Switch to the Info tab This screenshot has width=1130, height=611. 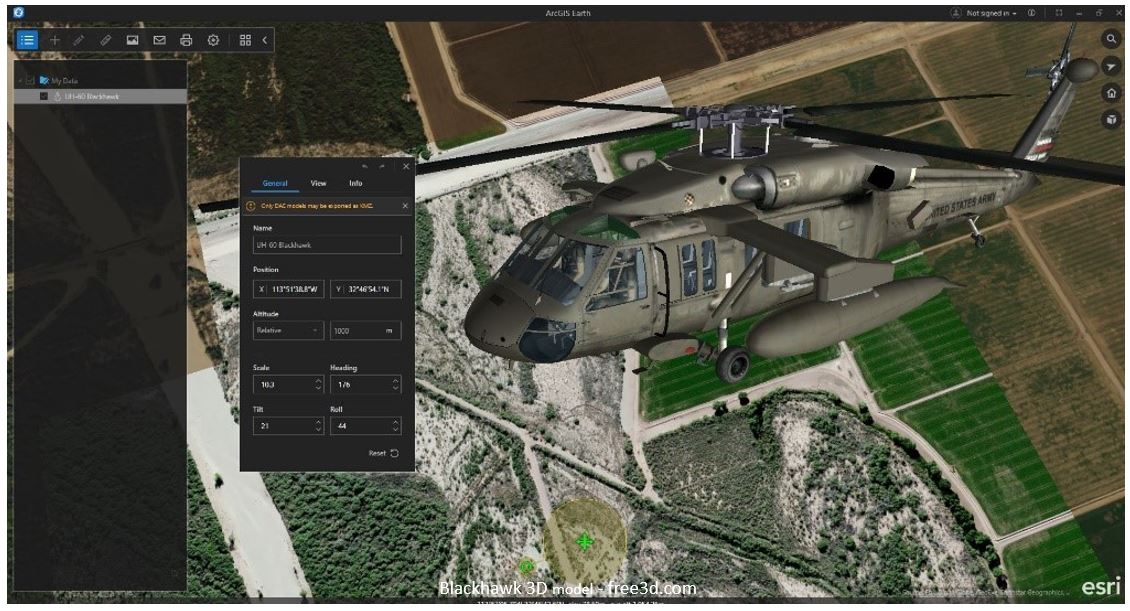point(356,184)
